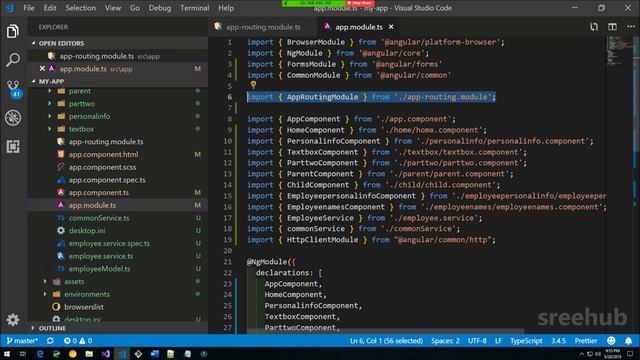Open the editor More Actions ellipsis

tap(631, 27)
